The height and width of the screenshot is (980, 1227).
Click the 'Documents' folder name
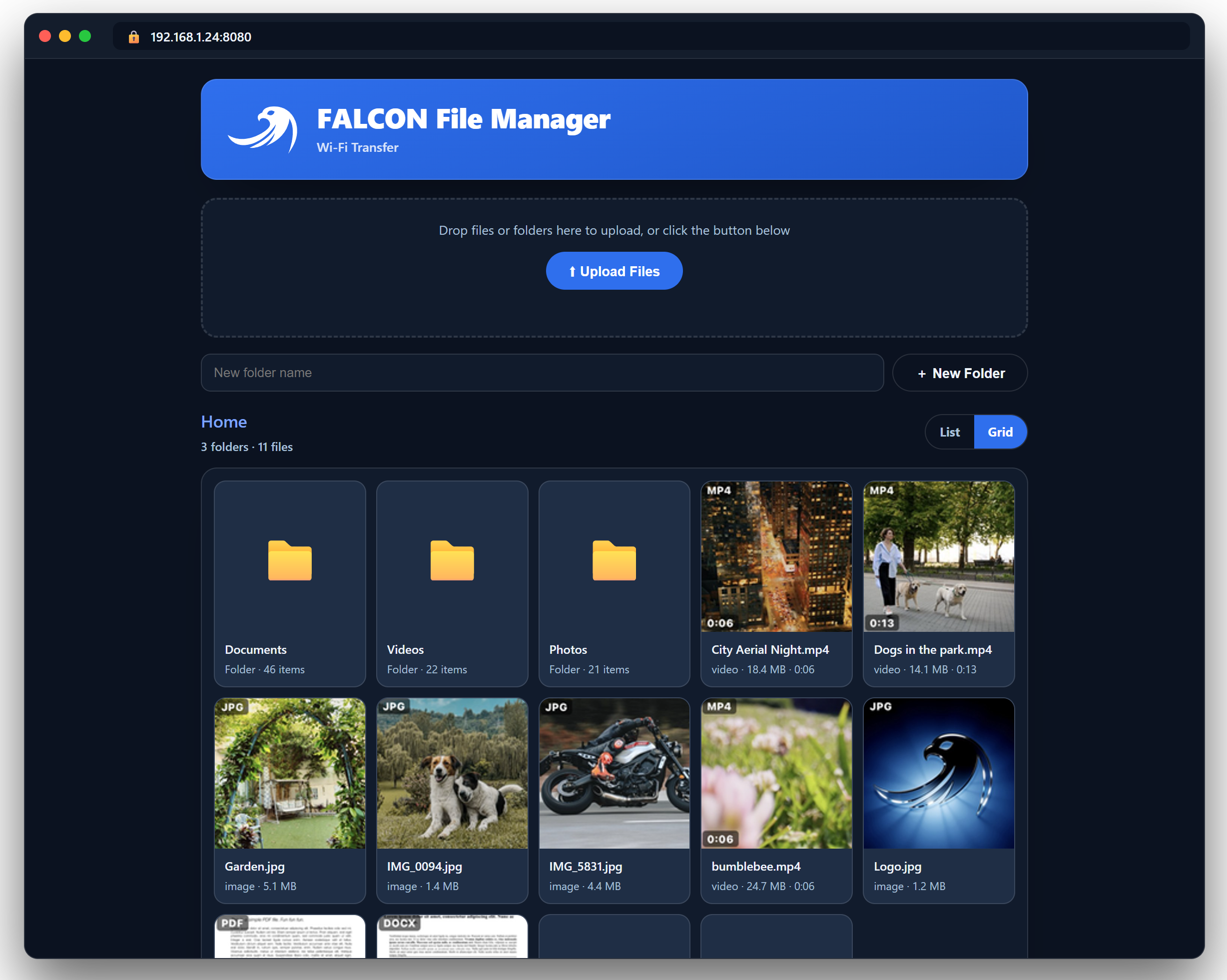pyautogui.click(x=255, y=650)
